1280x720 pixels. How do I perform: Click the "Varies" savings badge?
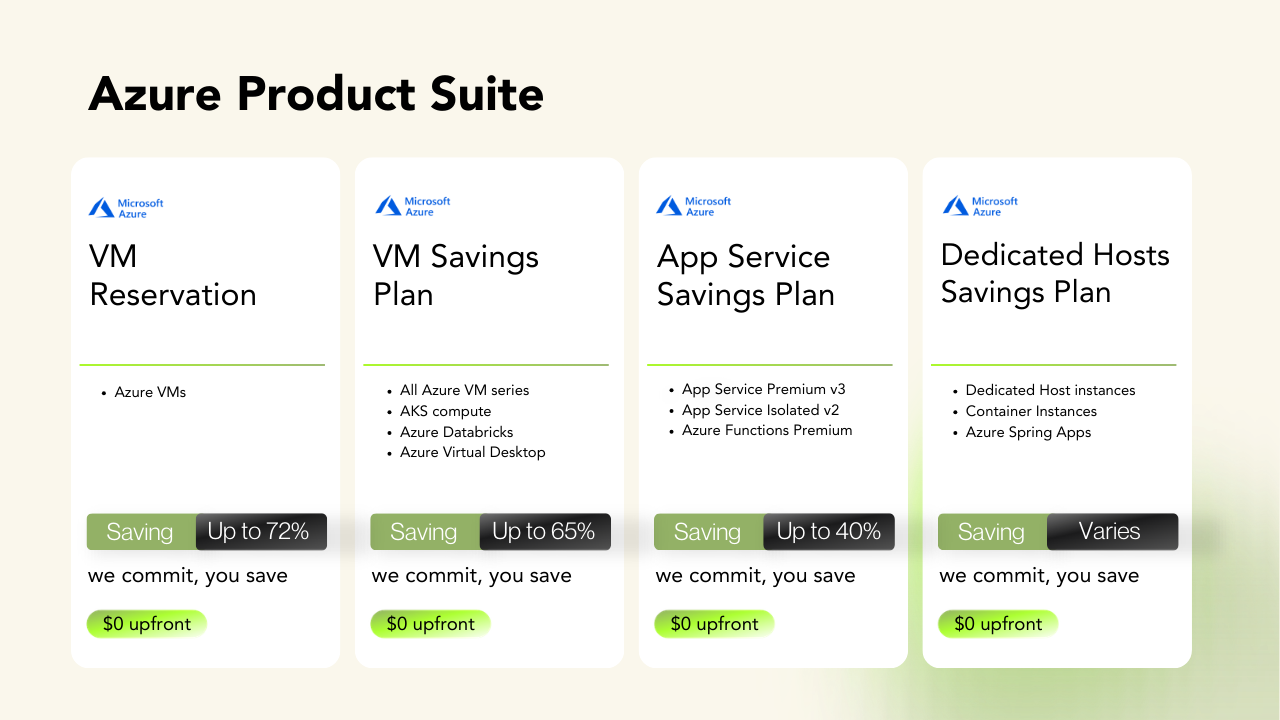pyautogui.click(x=1110, y=532)
